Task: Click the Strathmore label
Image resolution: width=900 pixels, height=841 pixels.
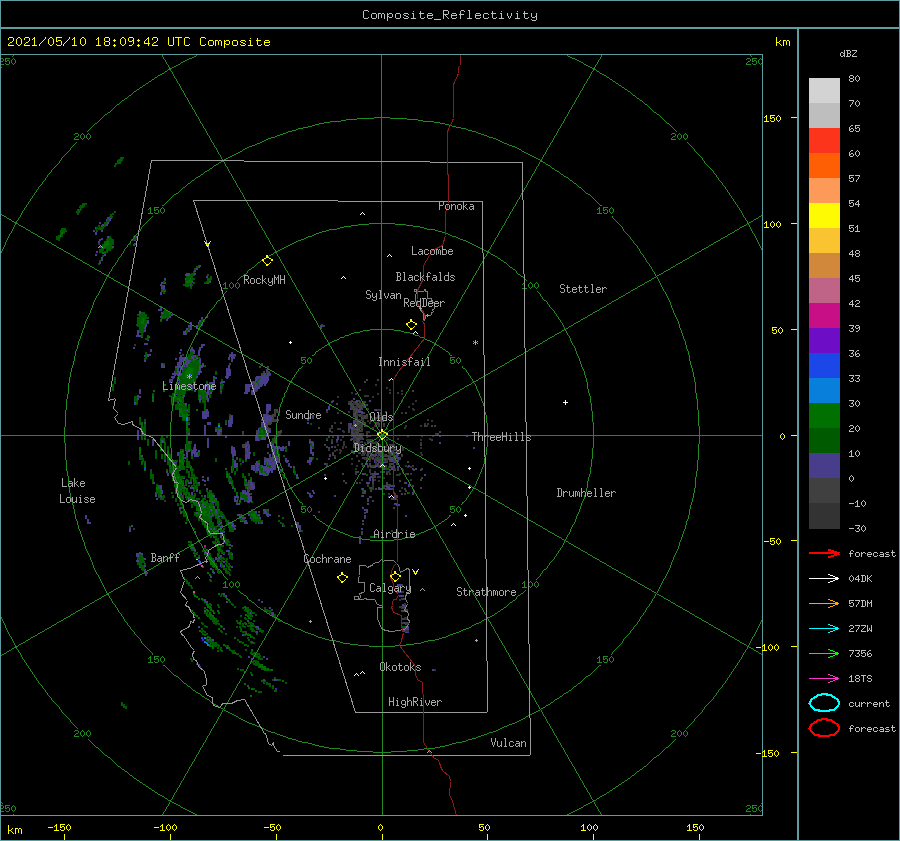Action: 486,592
